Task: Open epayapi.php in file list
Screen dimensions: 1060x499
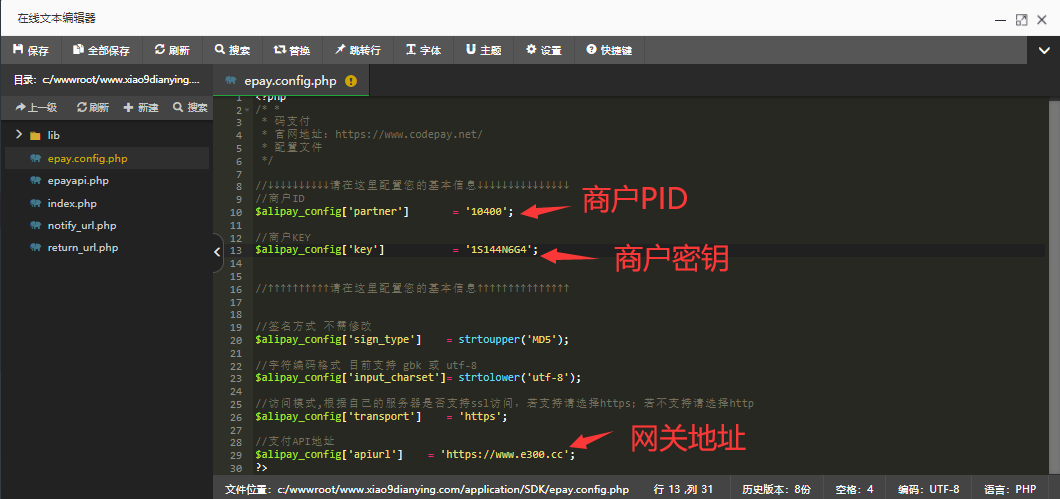Action: [78, 181]
